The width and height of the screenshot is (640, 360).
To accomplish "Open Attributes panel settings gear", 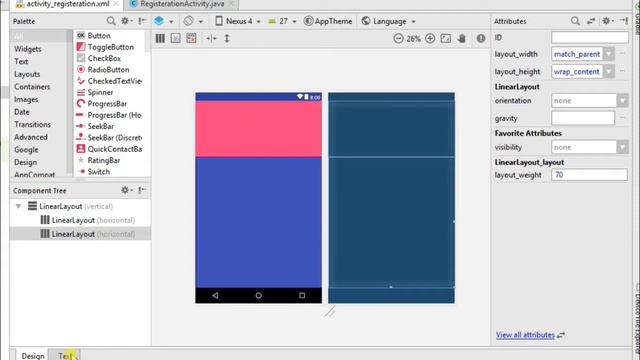I will tap(607, 21).
